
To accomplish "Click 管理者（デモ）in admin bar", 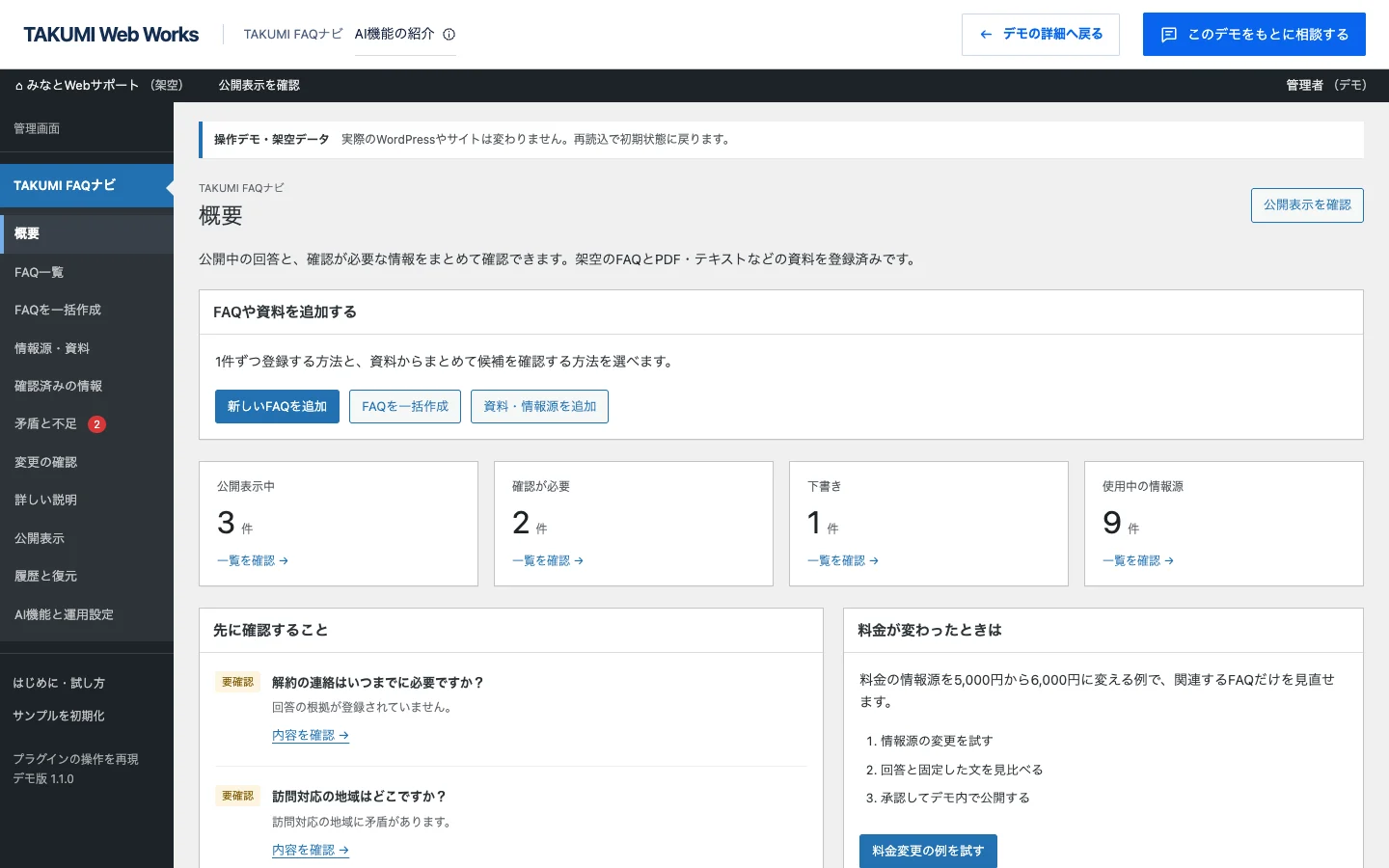I will pyautogui.click(x=1326, y=86).
